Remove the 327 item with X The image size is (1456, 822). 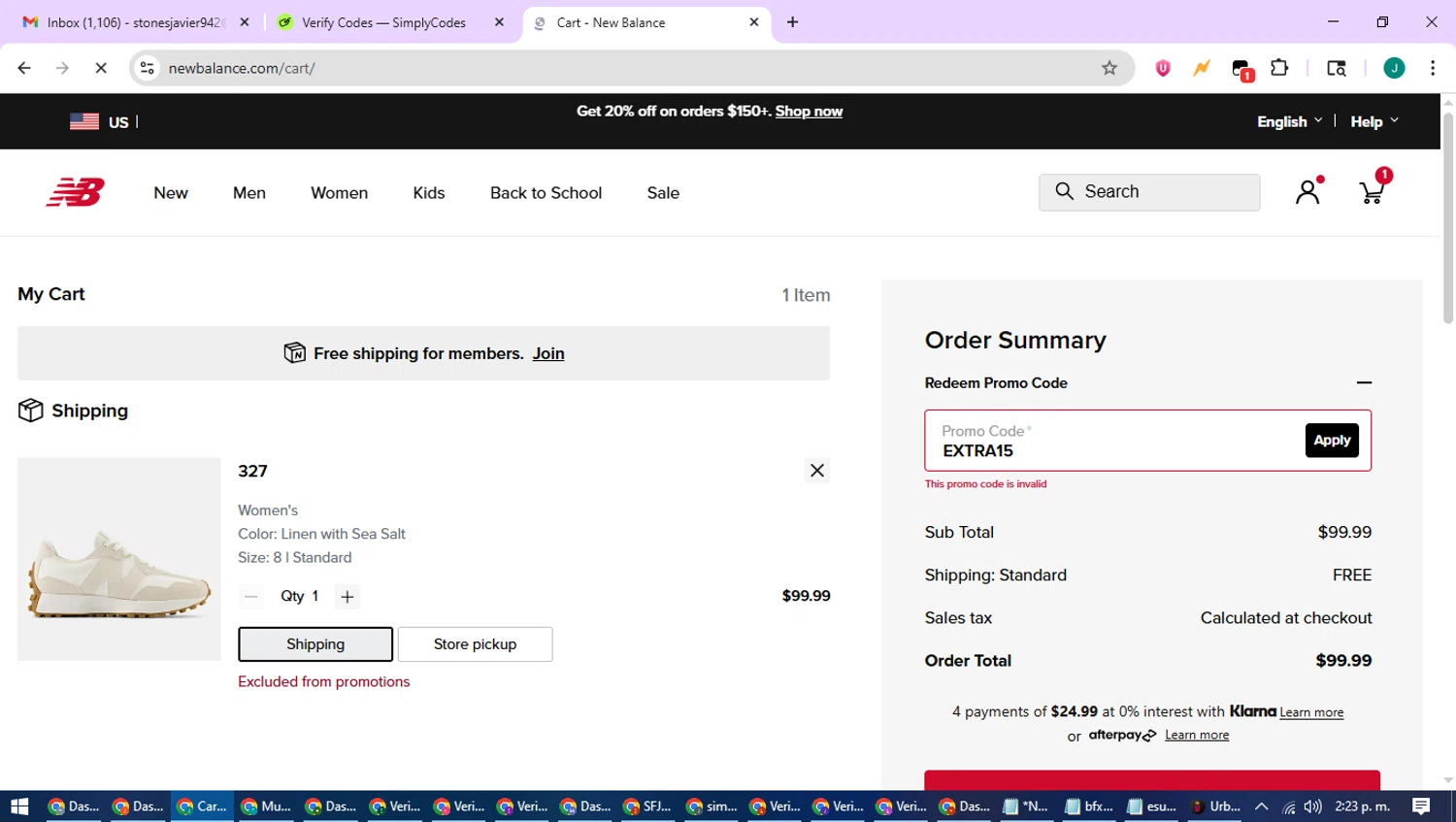pyautogui.click(x=817, y=471)
